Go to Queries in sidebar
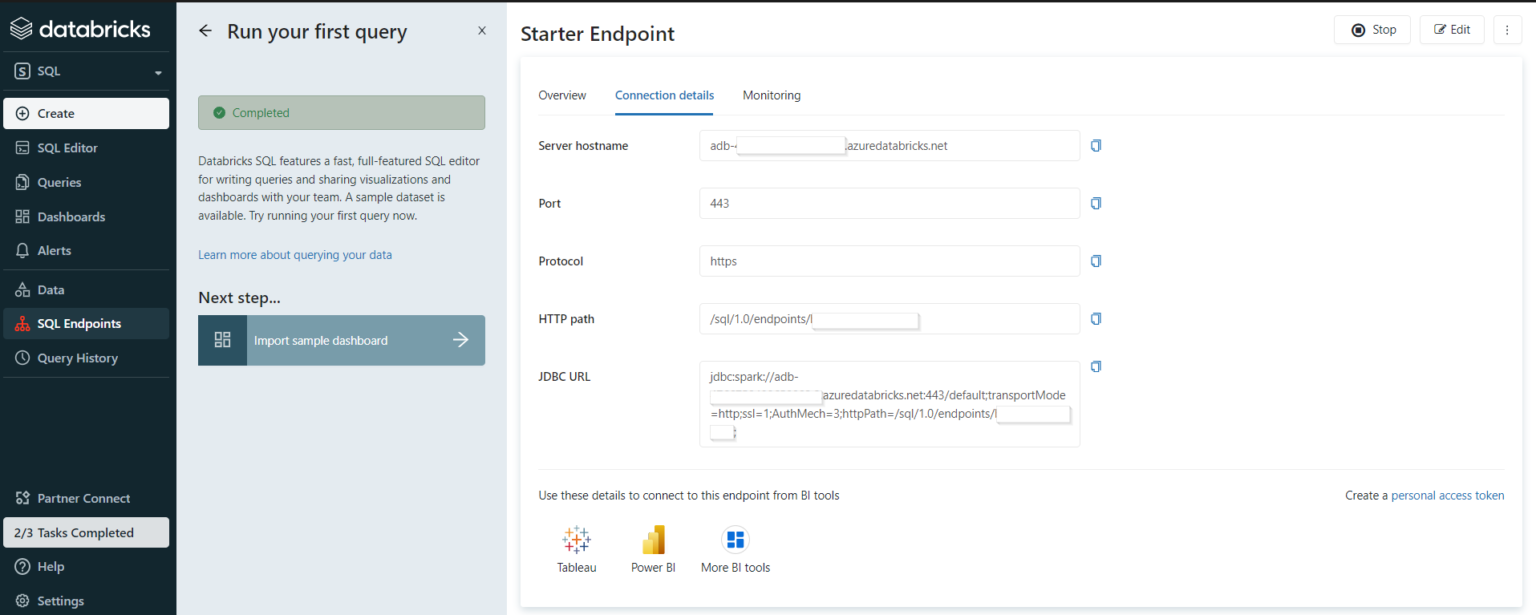The image size is (1536, 615). click(x=86, y=182)
